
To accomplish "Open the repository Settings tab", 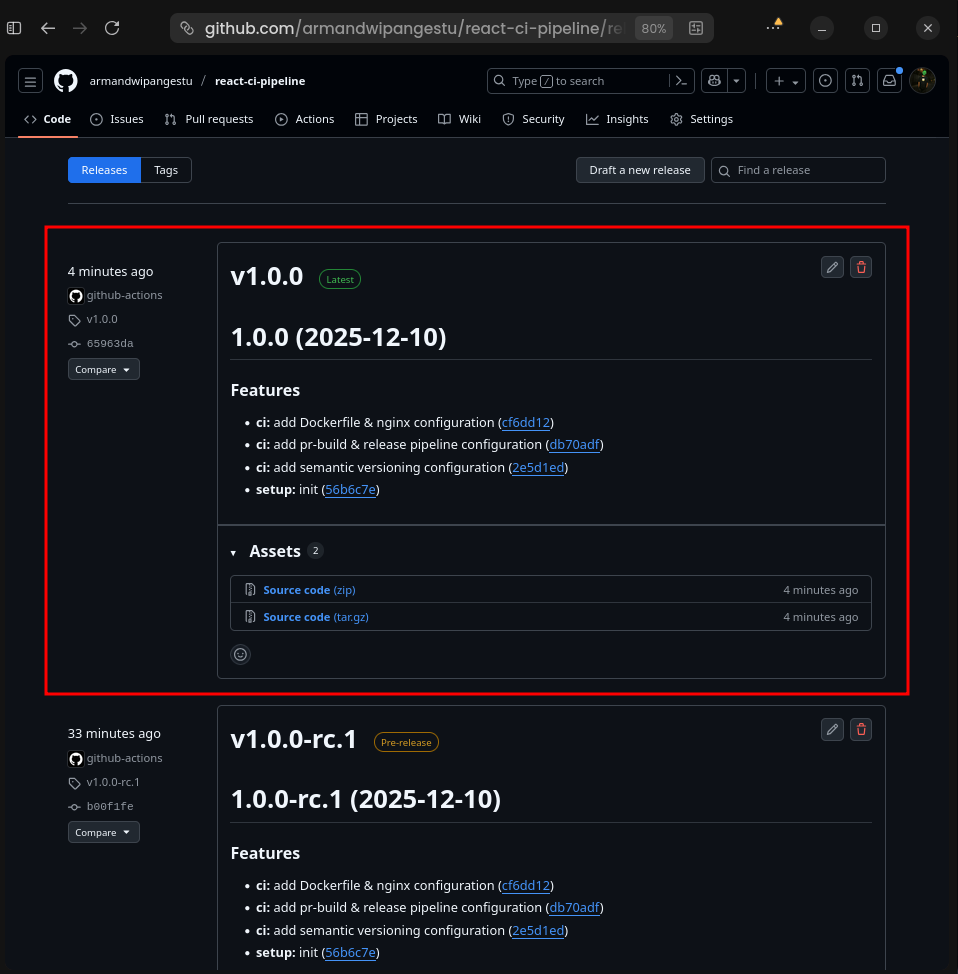I will (701, 119).
